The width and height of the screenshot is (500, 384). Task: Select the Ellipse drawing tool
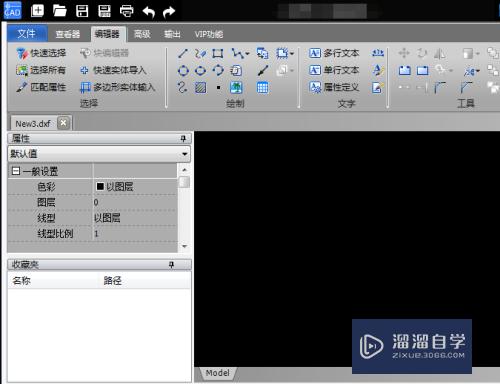(x=200, y=71)
